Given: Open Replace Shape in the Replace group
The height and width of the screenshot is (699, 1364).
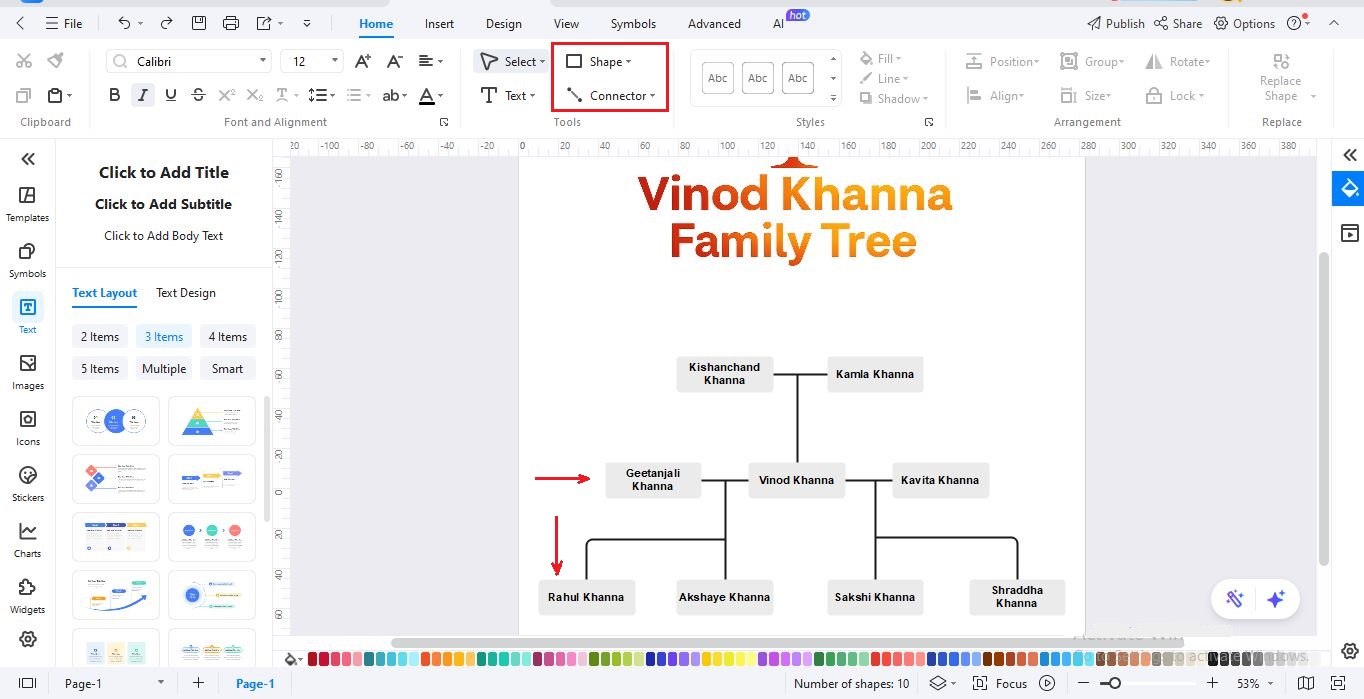Looking at the screenshot, I should click(x=1280, y=80).
